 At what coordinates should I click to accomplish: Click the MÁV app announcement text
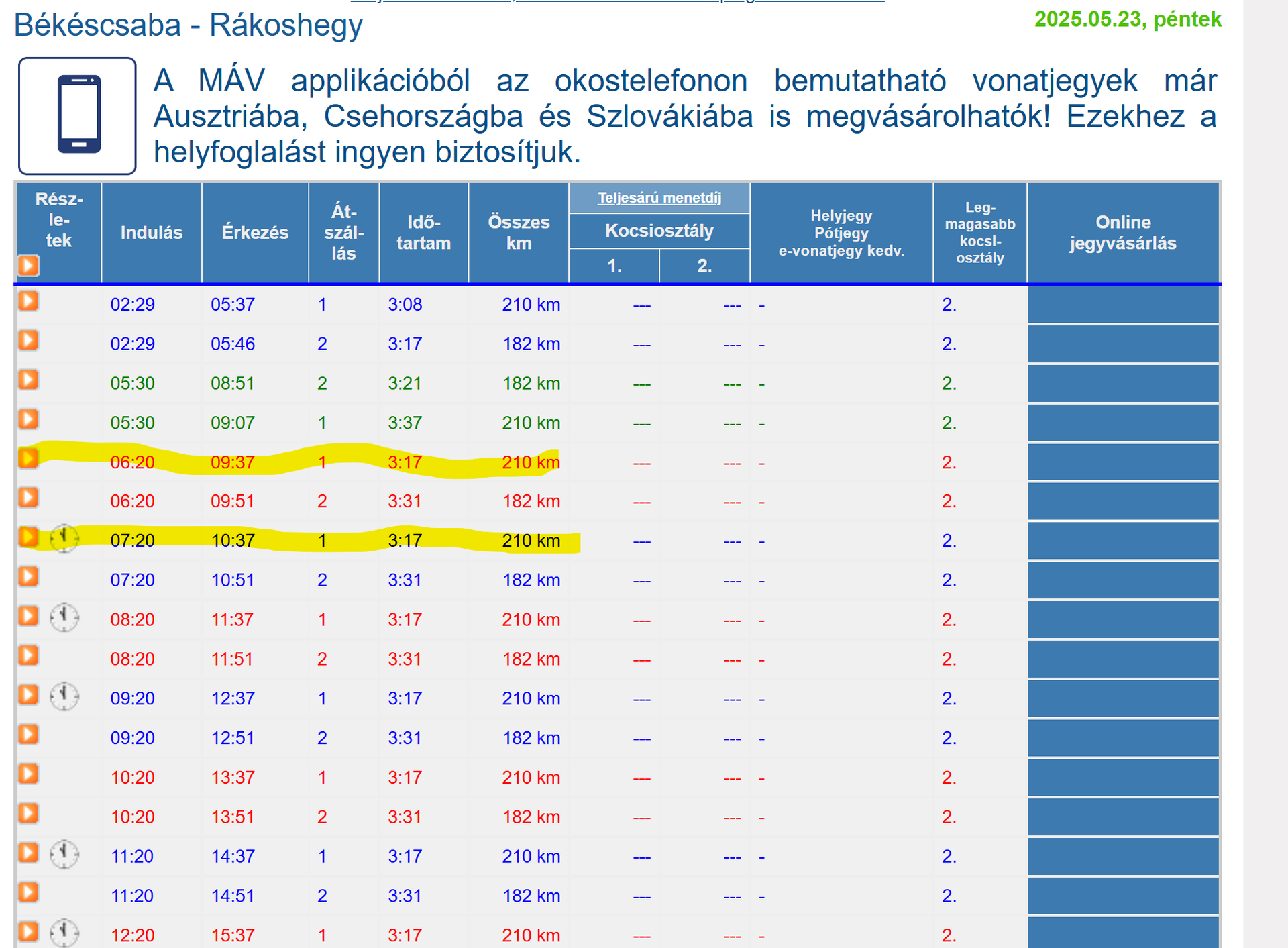point(684,116)
